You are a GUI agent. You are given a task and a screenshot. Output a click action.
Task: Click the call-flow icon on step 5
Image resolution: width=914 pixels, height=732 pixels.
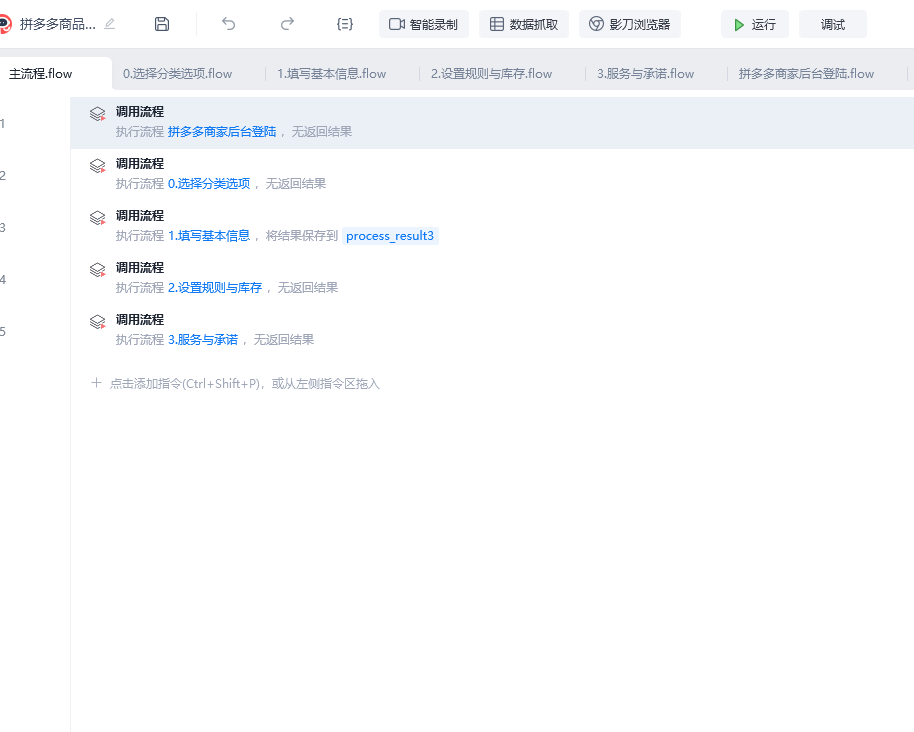click(97, 321)
